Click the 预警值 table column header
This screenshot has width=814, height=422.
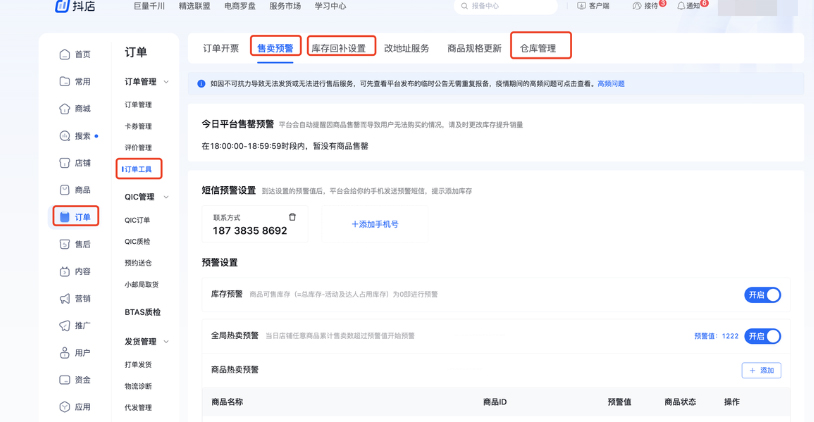pyautogui.click(x=619, y=402)
